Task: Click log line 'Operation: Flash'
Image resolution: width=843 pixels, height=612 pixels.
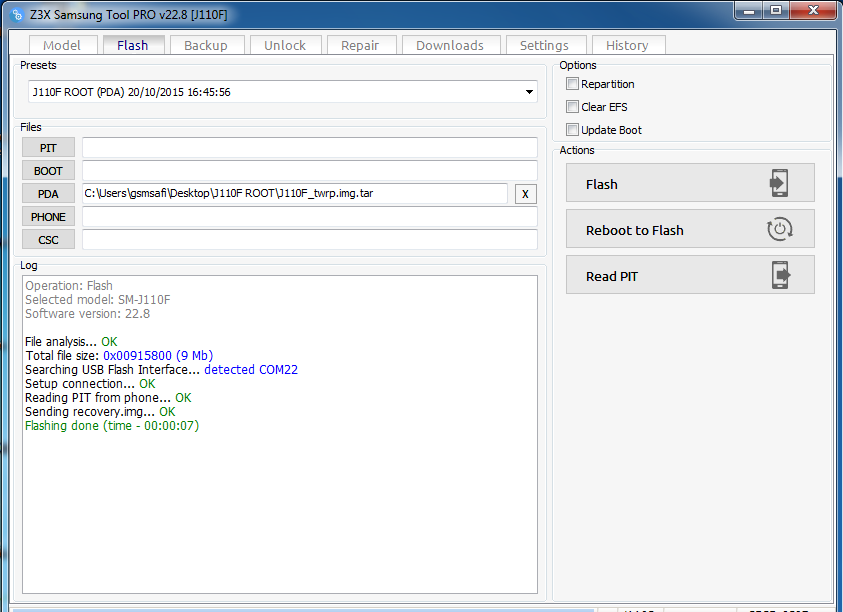Action: 69,286
